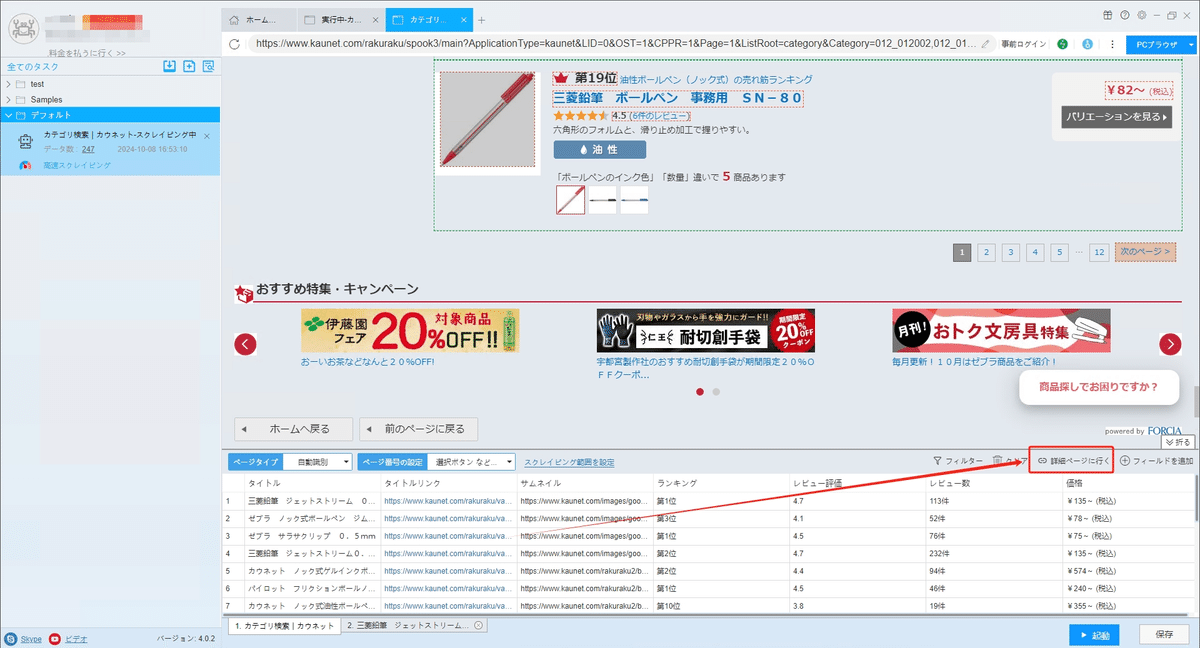Close the 実行中 tab
Screen dimensions: 1200x648
click(x=374, y=20)
